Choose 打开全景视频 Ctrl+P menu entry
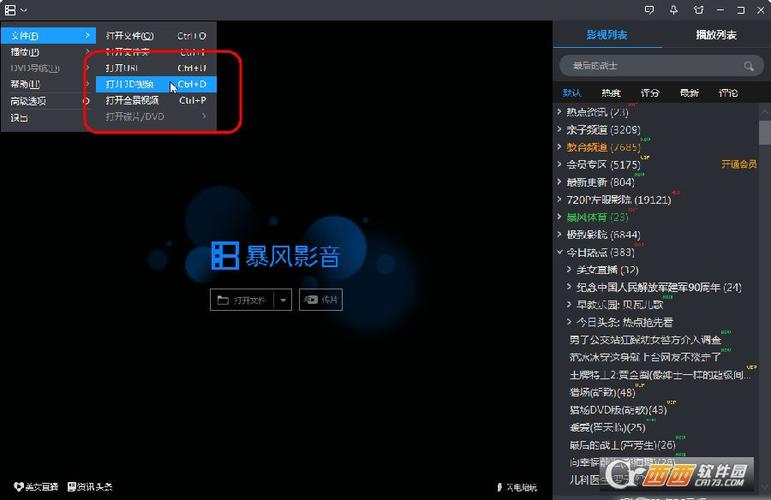This screenshot has width=771, height=500. point(156,100)
